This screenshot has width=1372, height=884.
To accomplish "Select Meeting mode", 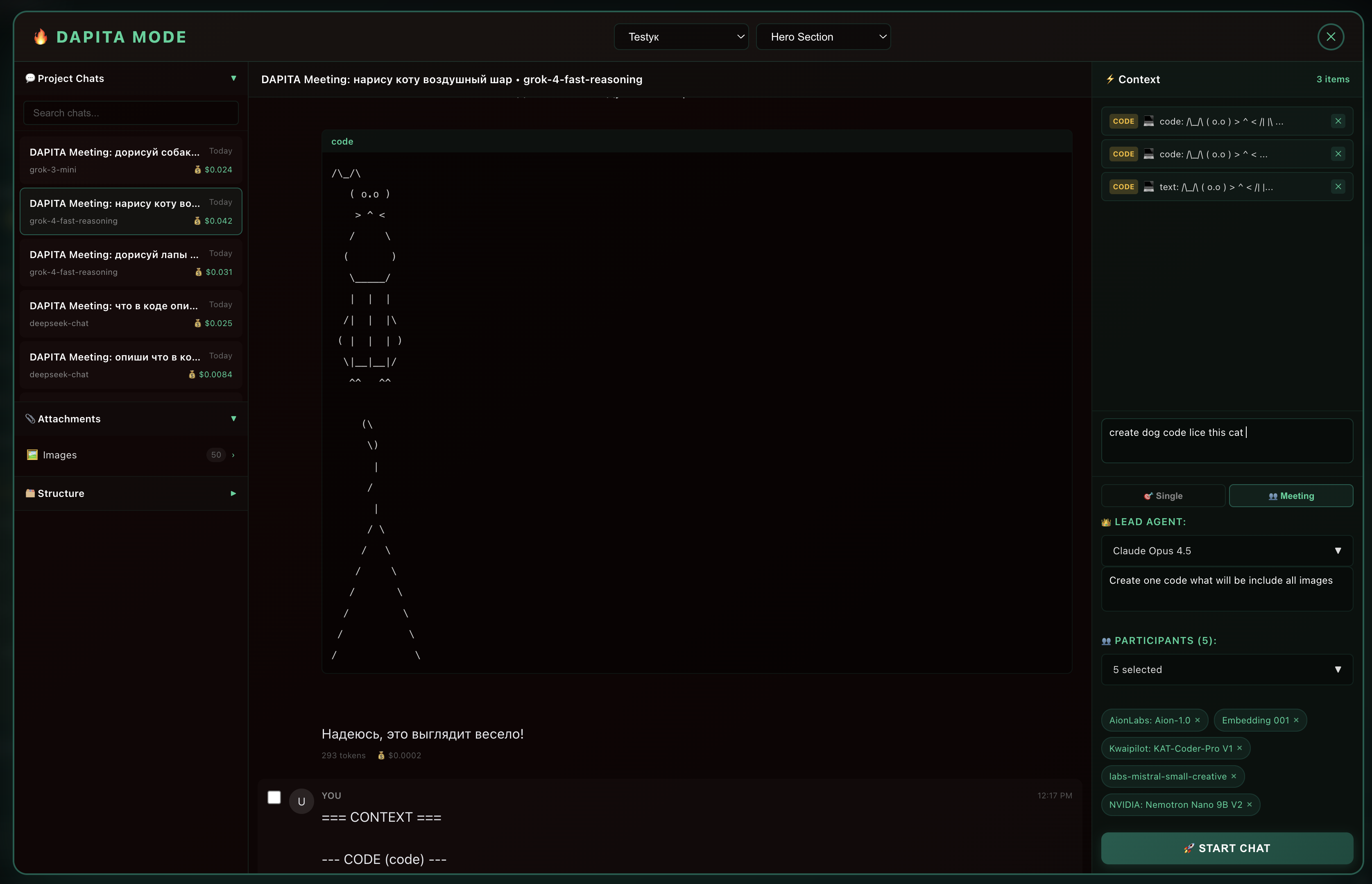I will pos(1290,495).
